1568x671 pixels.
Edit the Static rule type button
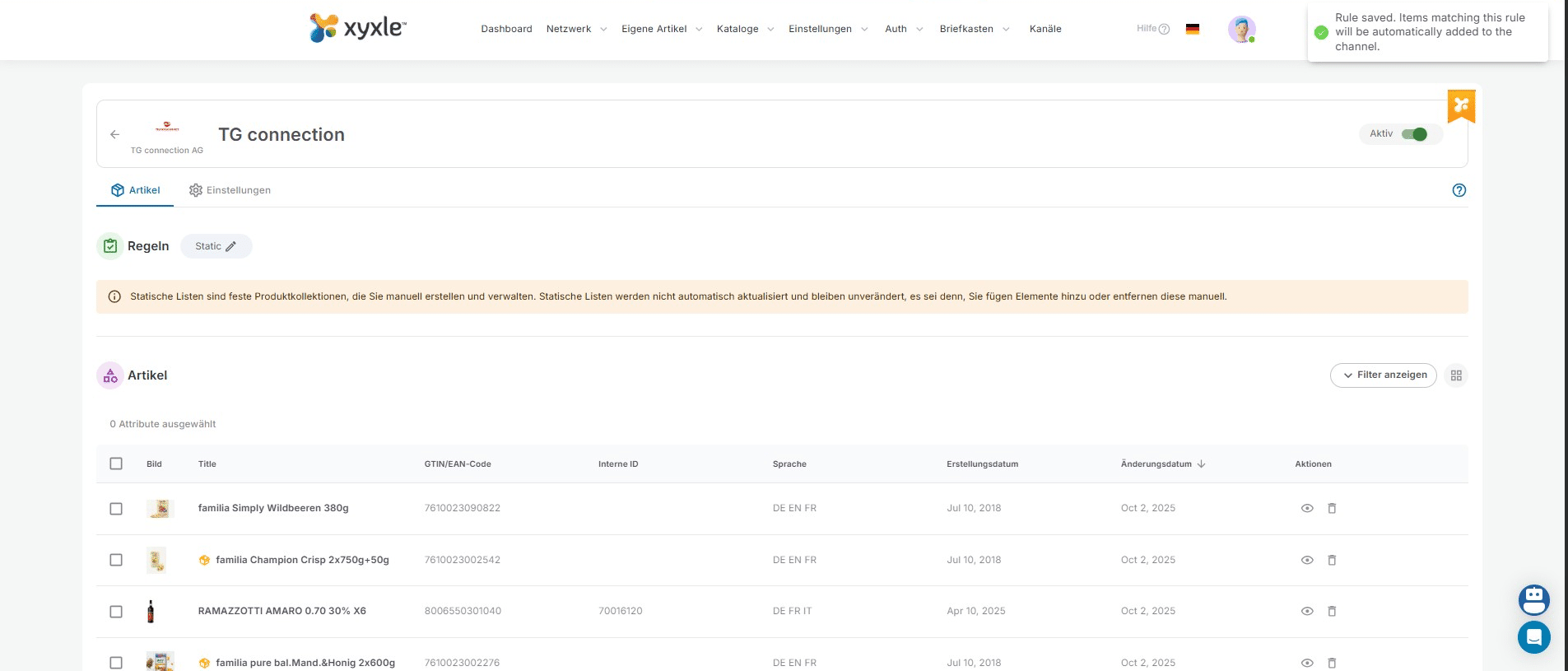click(x=216, y=246)
